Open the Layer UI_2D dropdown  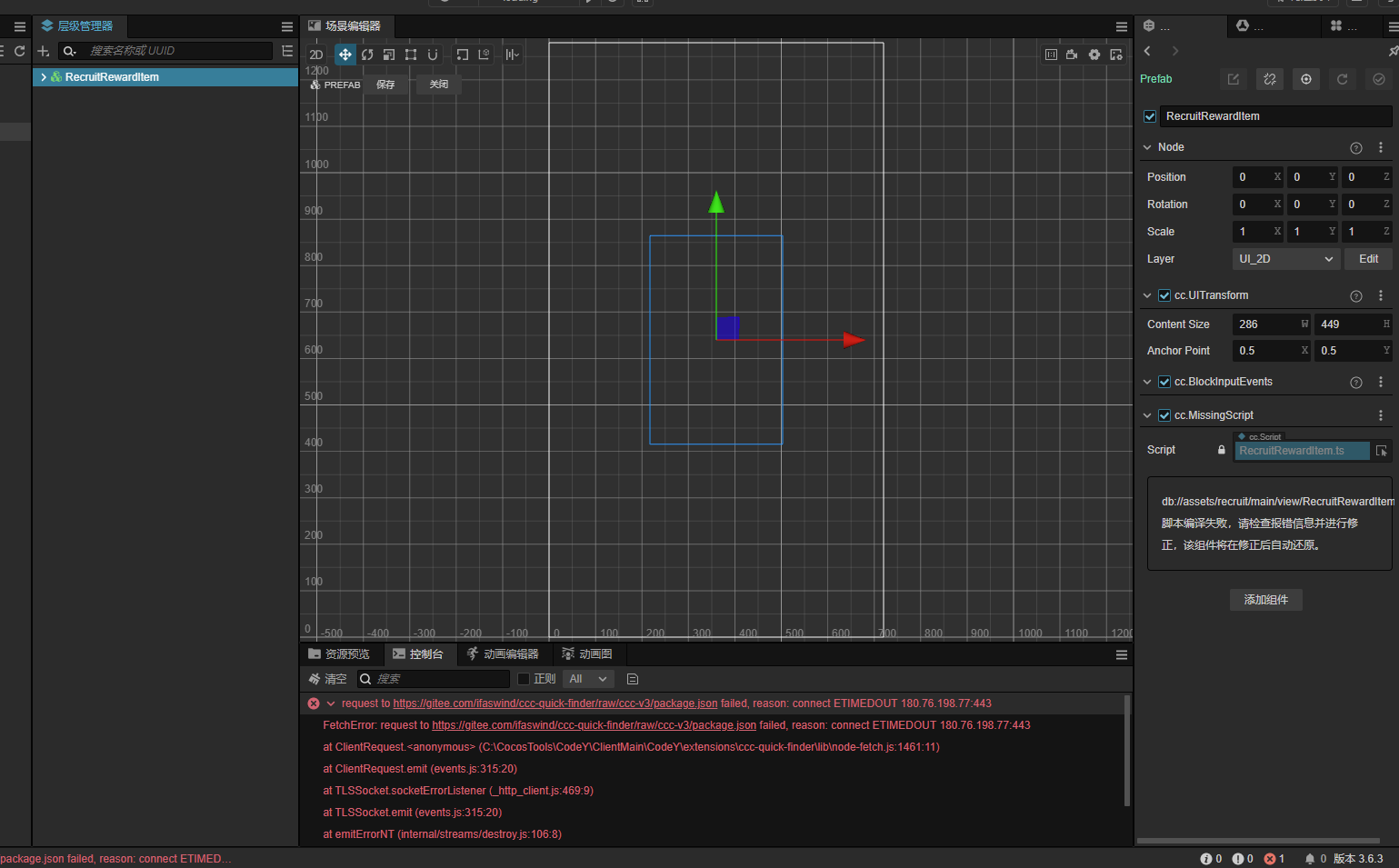click(x=1285, y=259)
